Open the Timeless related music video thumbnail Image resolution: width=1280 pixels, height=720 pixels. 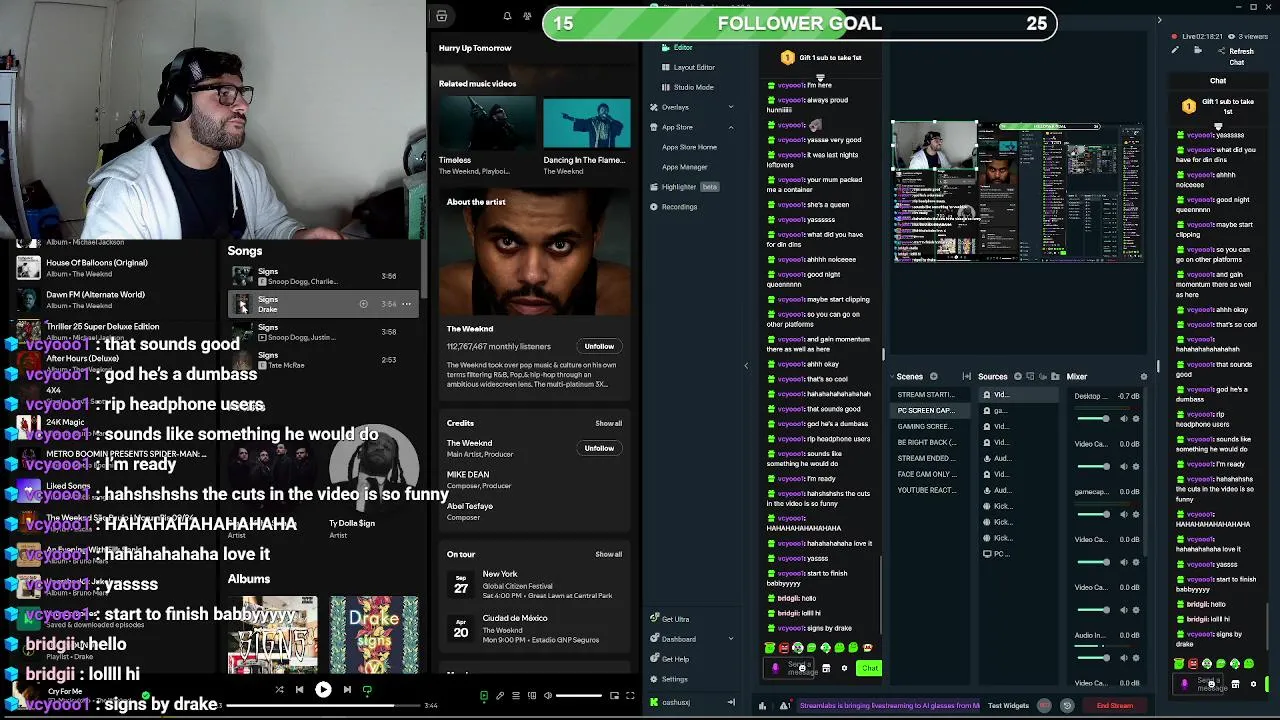(x=486, y=123)
